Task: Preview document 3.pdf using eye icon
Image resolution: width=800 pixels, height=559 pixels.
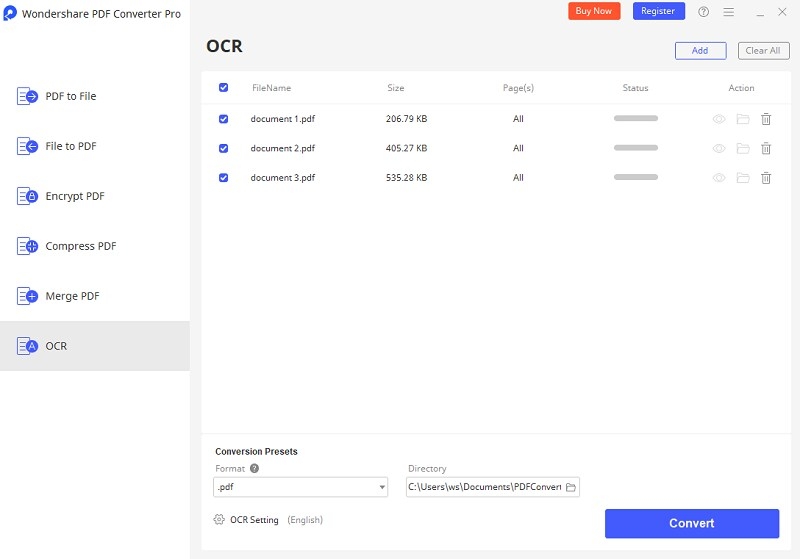Action: click(718, 178)
